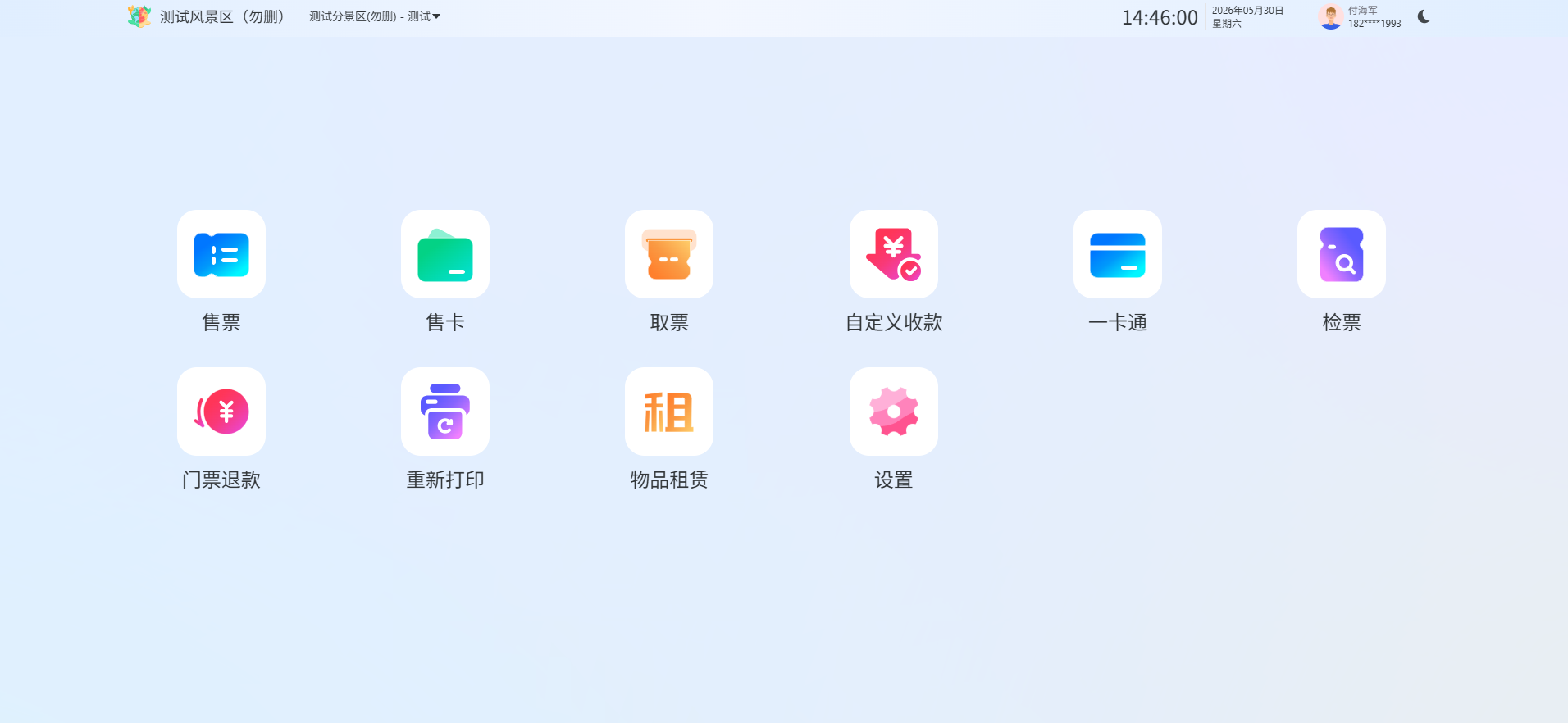
Task: Click the clock time display
Action: pyautogui.click(x=1160, y=17)
